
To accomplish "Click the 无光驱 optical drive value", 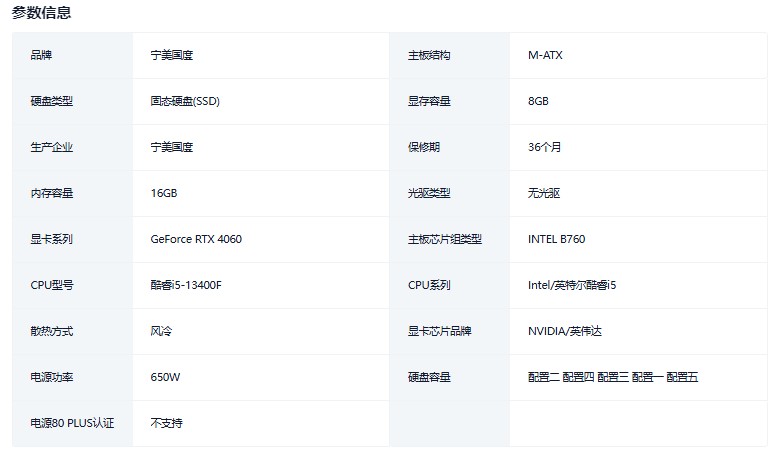I will (x=544, y=193).
